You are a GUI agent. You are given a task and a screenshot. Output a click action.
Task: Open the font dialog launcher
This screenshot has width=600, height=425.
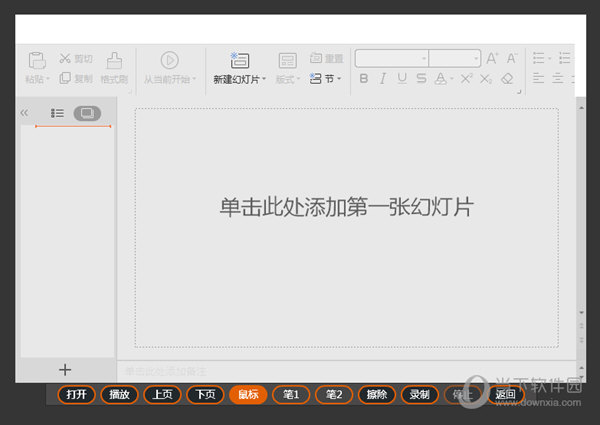[x=519, y=92]
